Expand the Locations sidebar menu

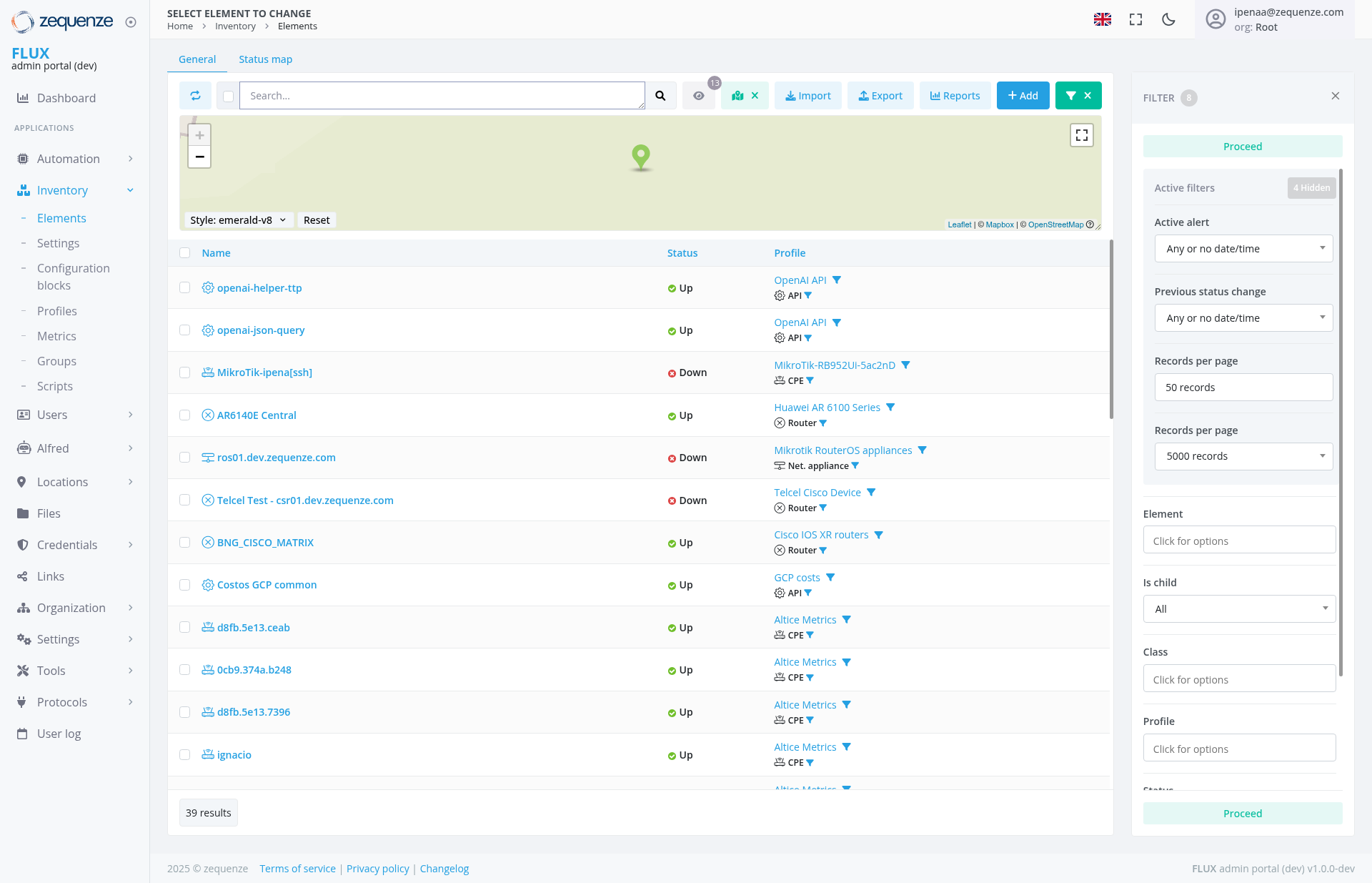pos(74,482)
